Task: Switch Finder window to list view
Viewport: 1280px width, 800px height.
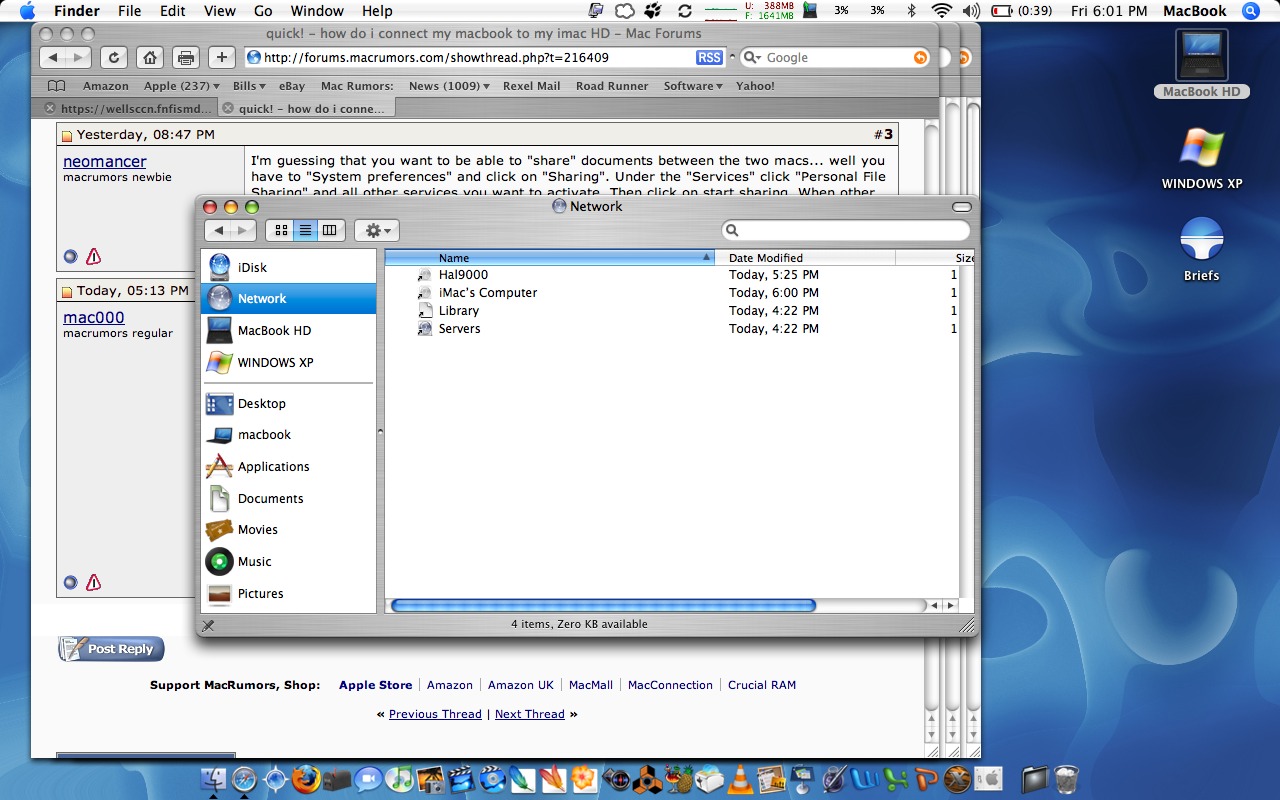Action: pyautogui.click(x=305, y=231)
